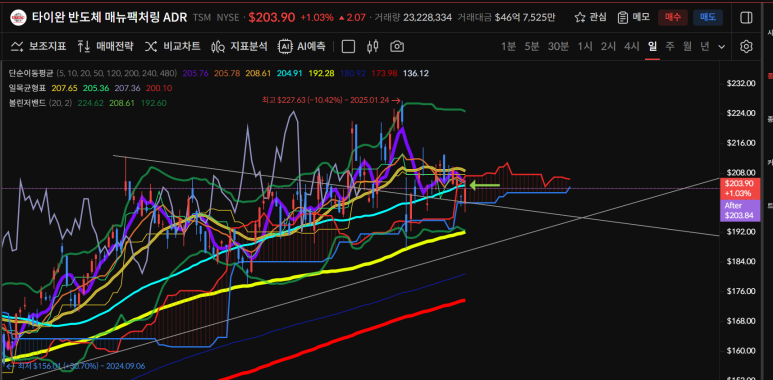Screen dimensions: 773x380
Task: Click the Bollinger 224.62 value
Action: pyautogui.click(x=91, y=104)
